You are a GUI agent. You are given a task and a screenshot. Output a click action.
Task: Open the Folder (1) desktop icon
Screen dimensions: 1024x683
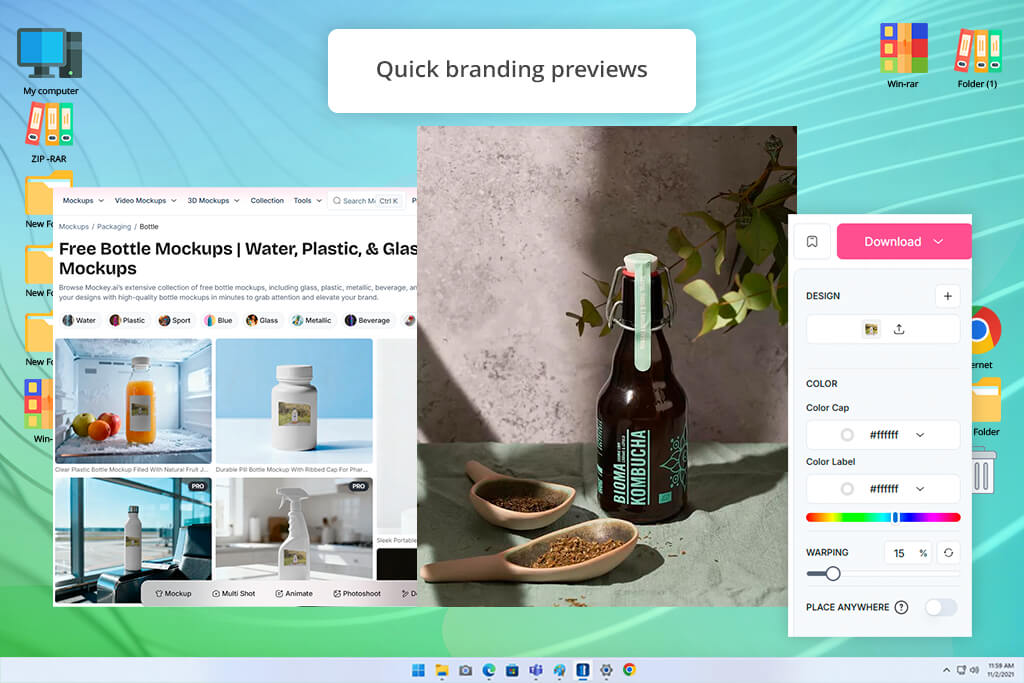coord(978,59)
